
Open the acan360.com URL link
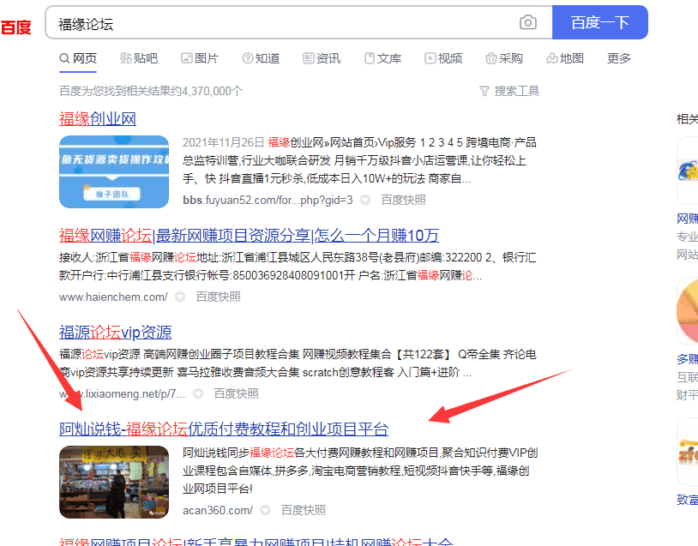point(218,510)
